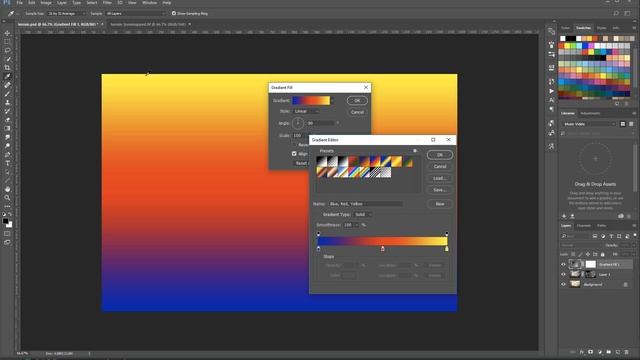Select the Hand tool
Screen dimensions: 640x360
point(7,189)
